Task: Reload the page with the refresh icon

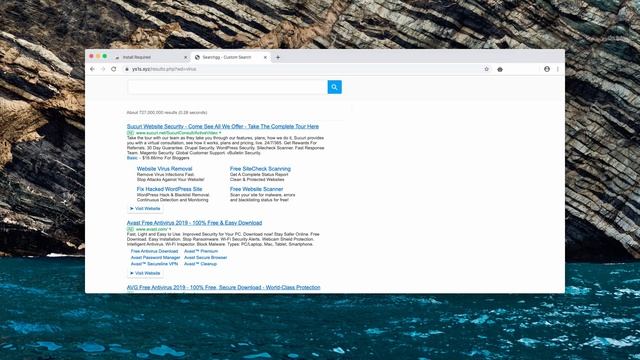Action: click(113, 69)
